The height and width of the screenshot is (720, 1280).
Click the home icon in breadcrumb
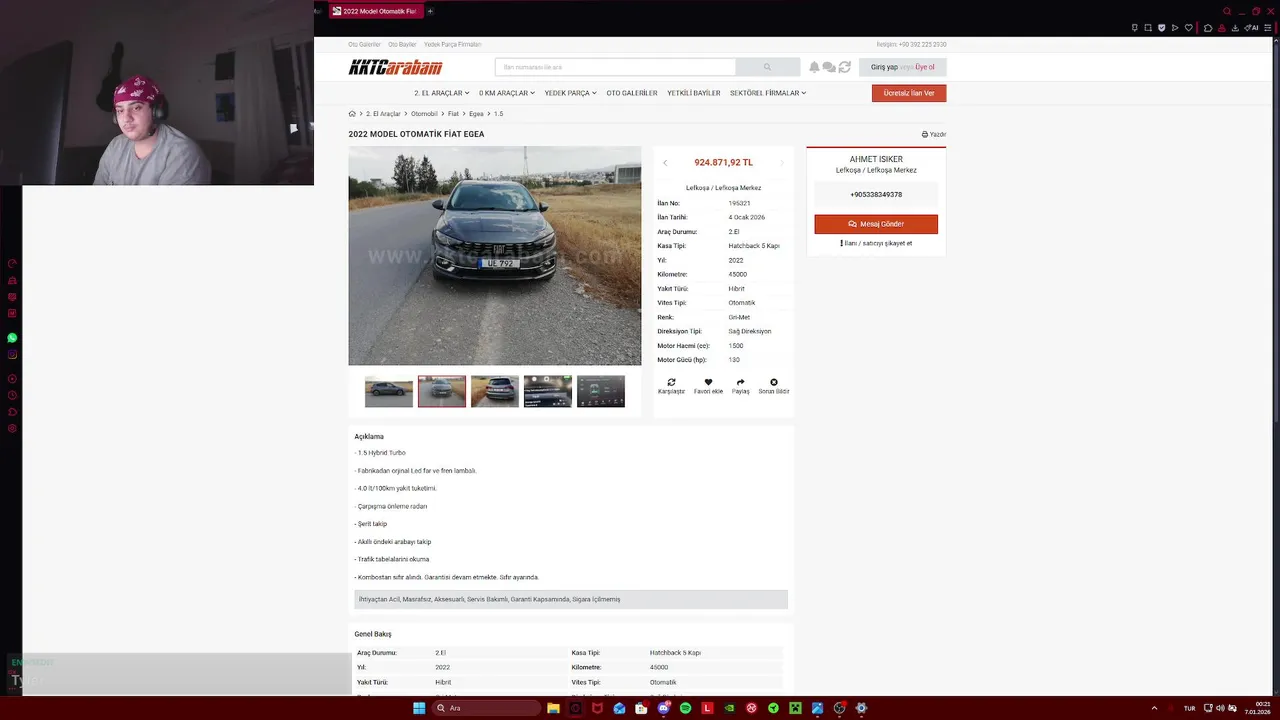pos(352,114)
